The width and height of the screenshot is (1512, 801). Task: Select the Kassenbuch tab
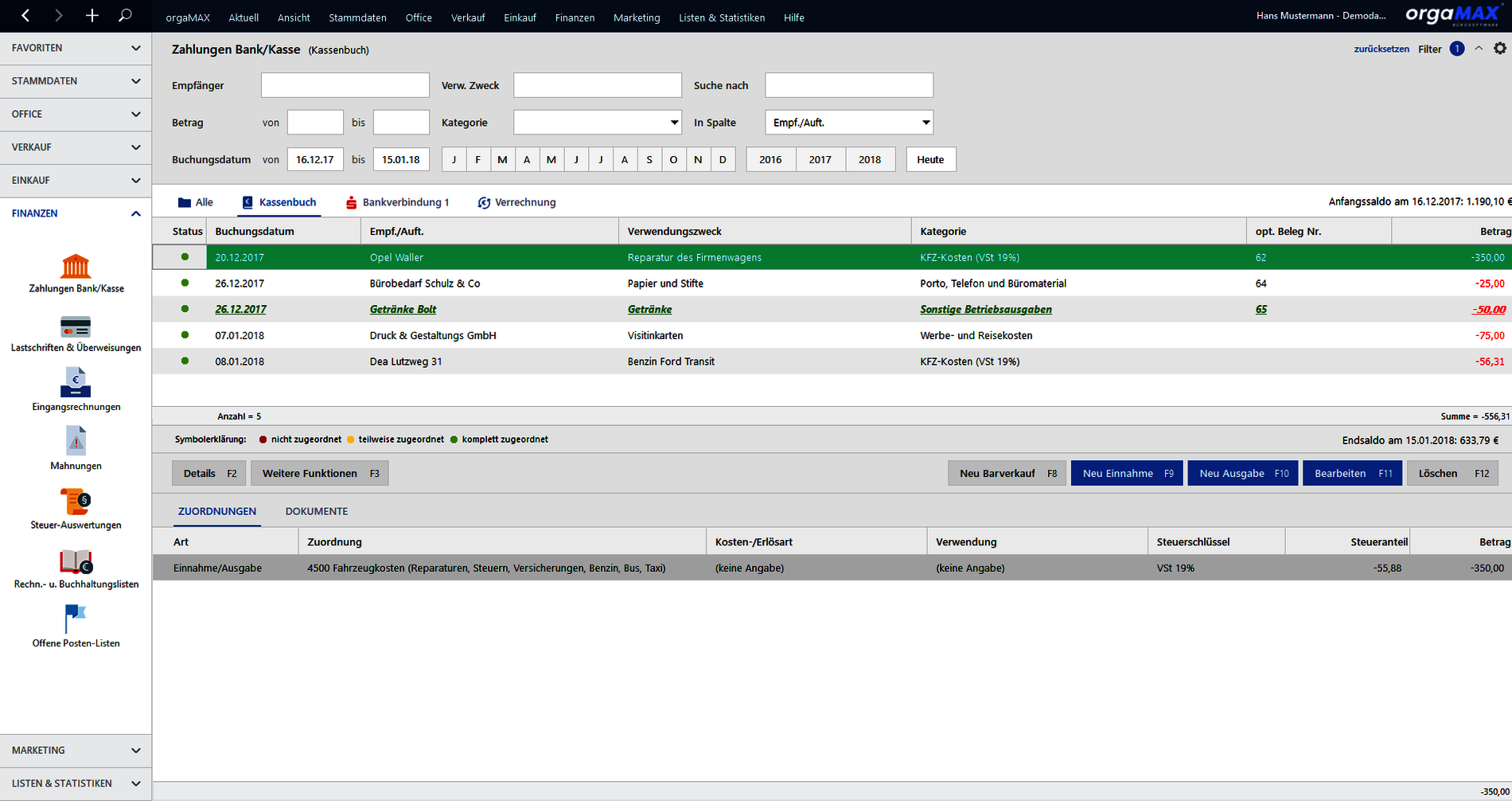pos(279,202)
